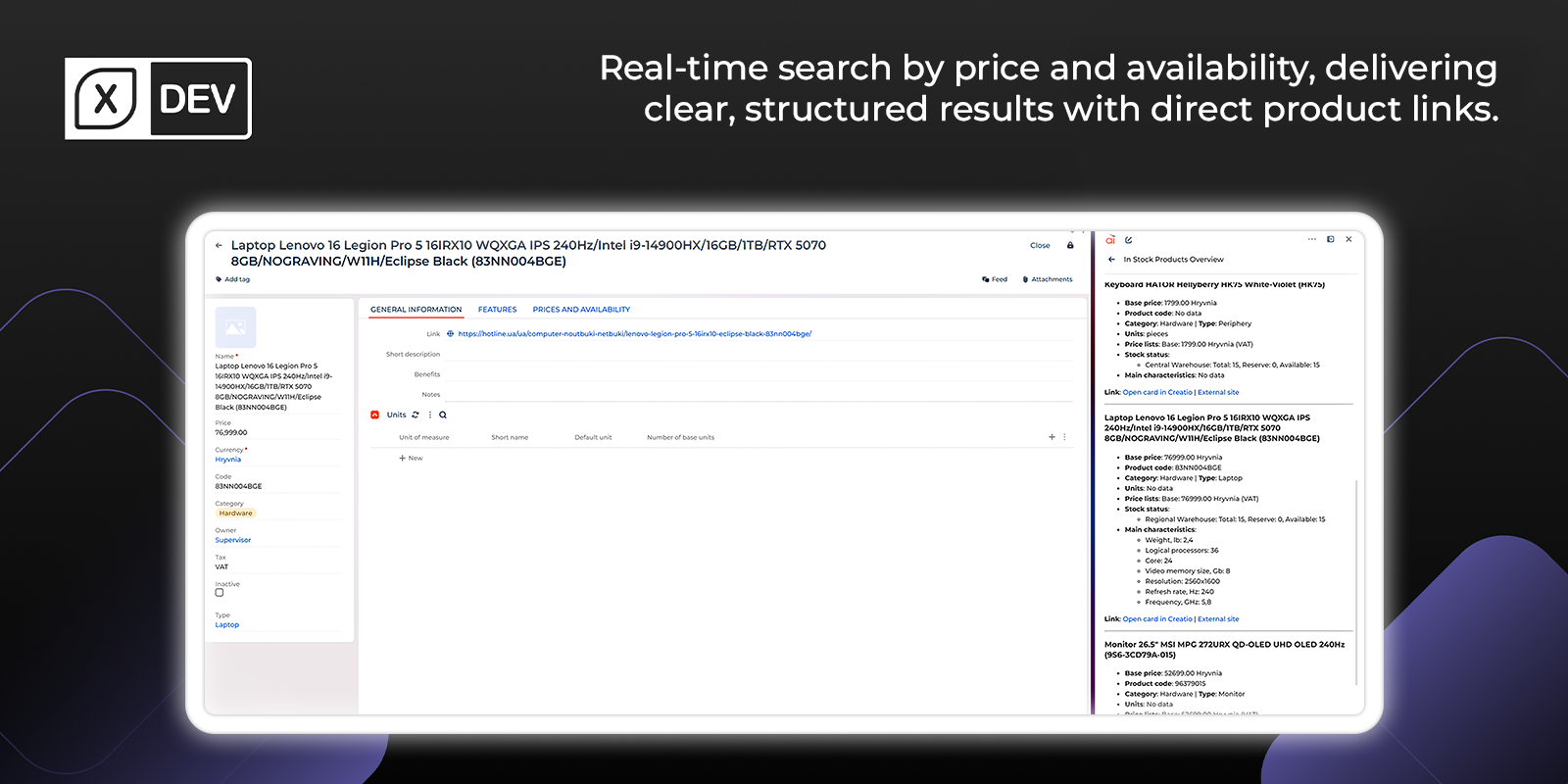Image resolution: width=1568 pixels, height=784 pixels.
Task: Click the Close button on the product page
Action: [x=1040, y=246]
